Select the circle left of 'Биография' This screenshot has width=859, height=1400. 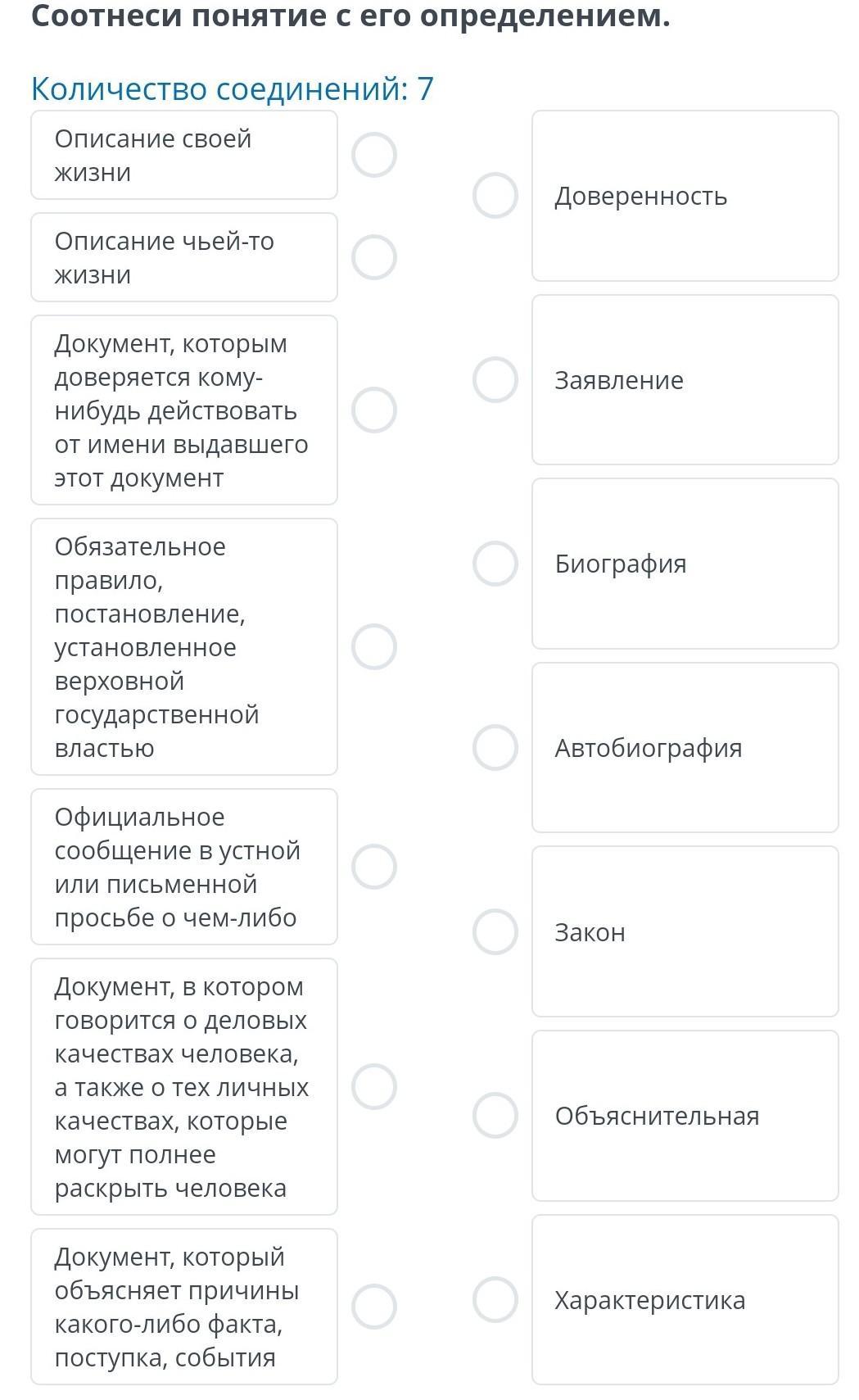click(x=495, y=564)
